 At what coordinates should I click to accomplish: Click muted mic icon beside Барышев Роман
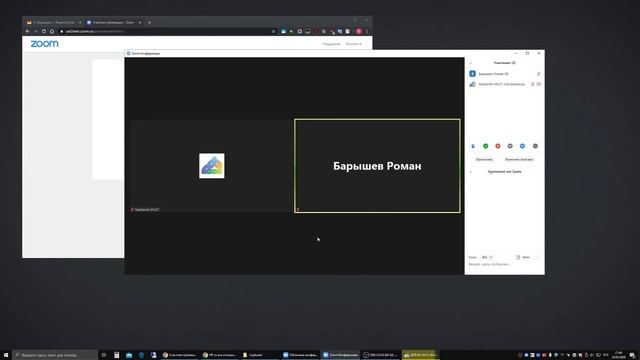point(538,74)
